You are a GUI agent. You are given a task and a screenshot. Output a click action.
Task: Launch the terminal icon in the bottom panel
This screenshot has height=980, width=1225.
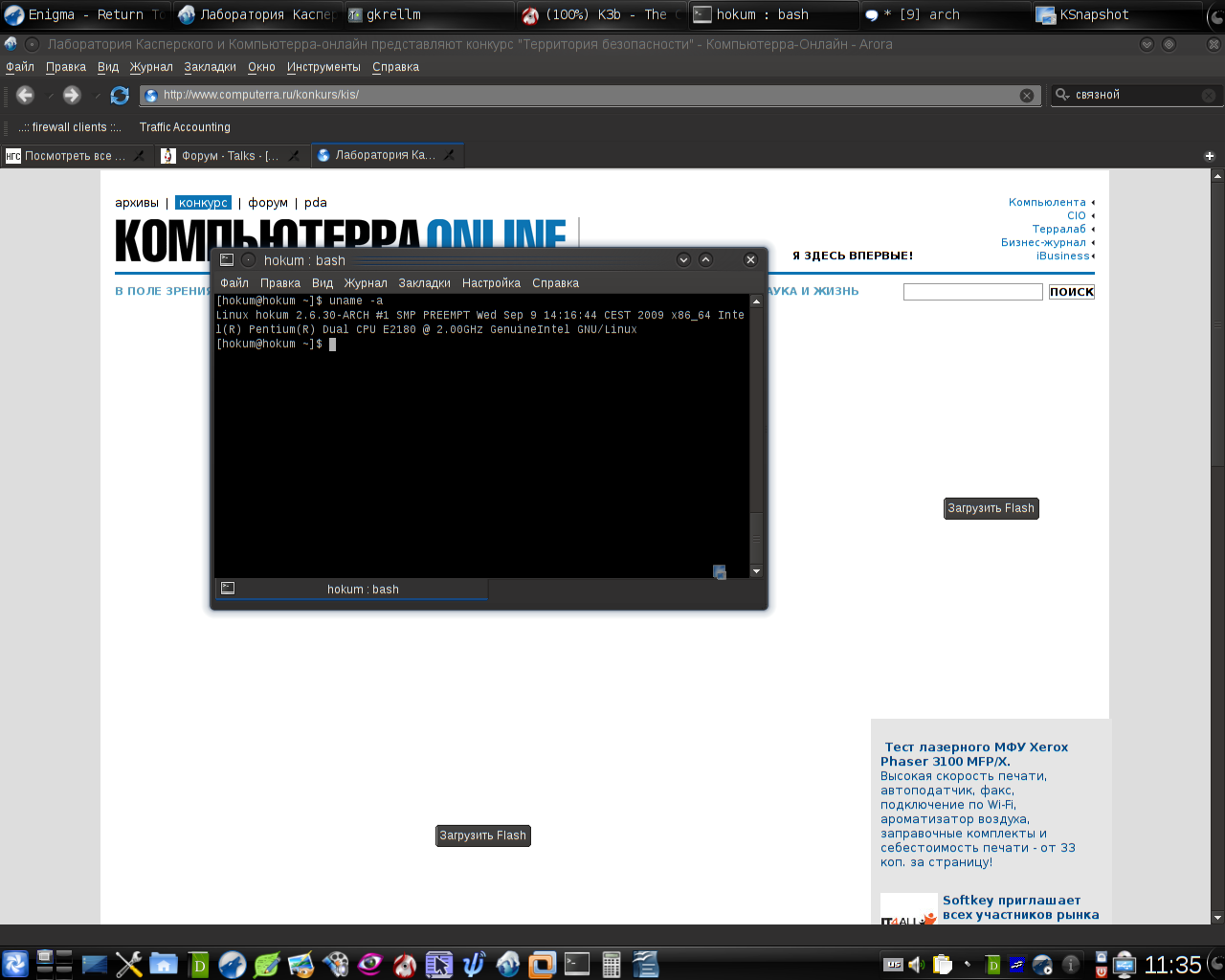pos(577,964)
